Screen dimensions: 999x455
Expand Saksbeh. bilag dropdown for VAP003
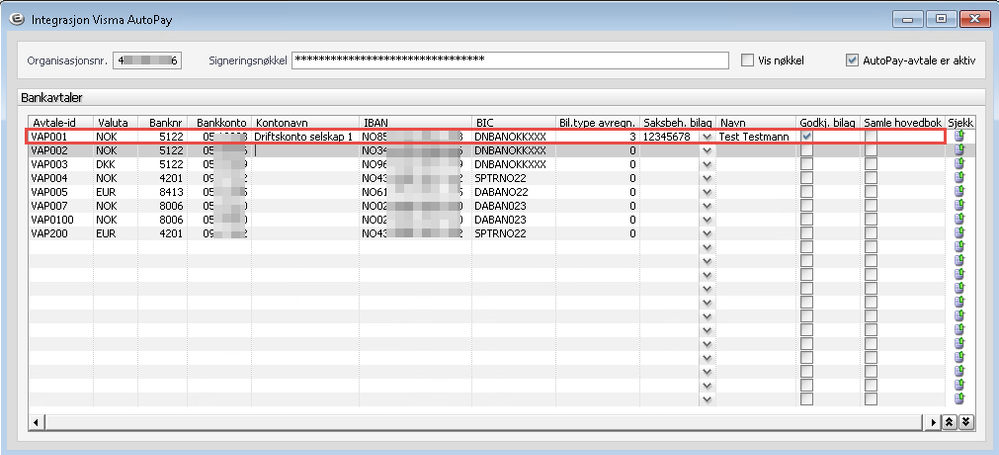click(706, 164)
